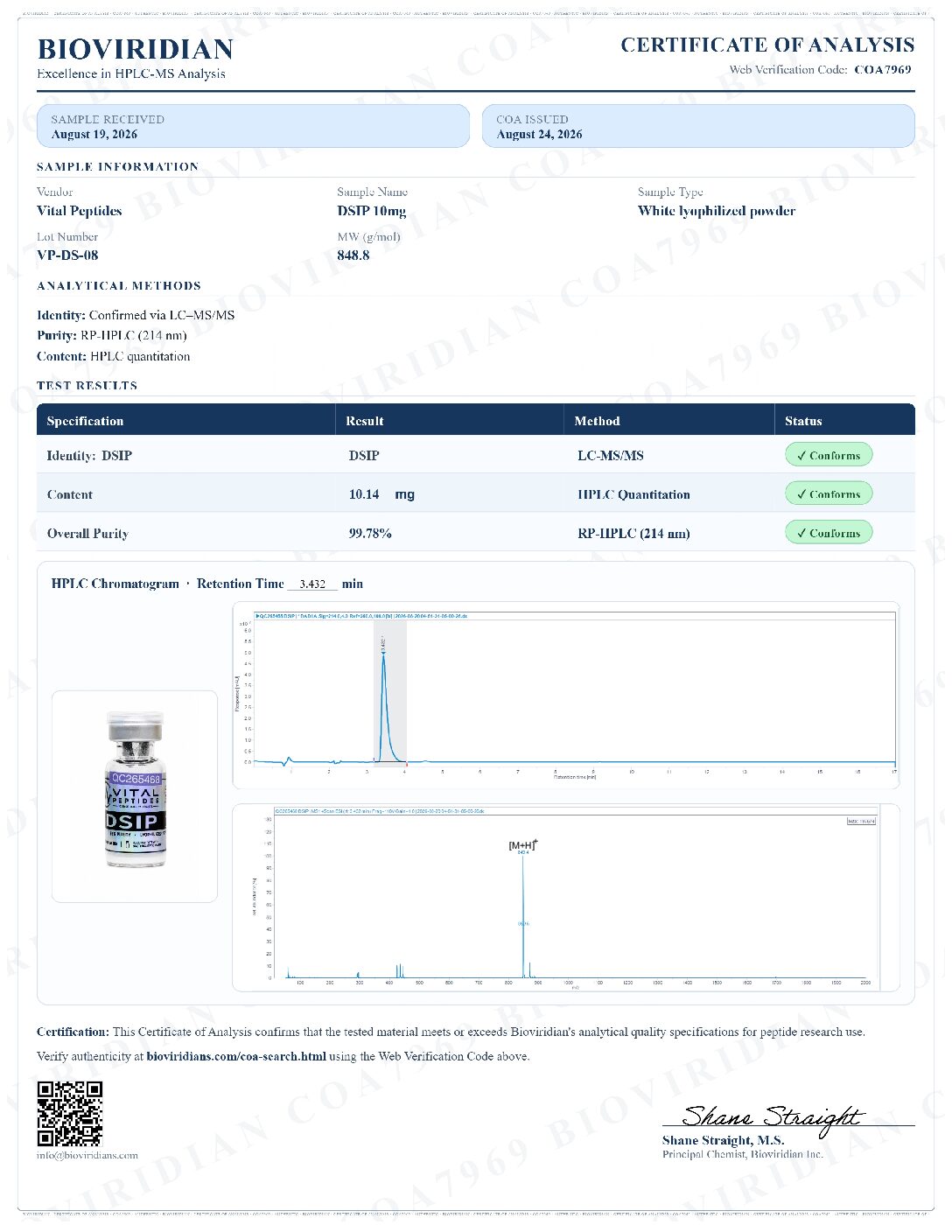The width and height of the screenshot is (952, 1232).
Task: Click the Principal Chemist, Bioviridian Inc. title
Action: point(743,1154)
